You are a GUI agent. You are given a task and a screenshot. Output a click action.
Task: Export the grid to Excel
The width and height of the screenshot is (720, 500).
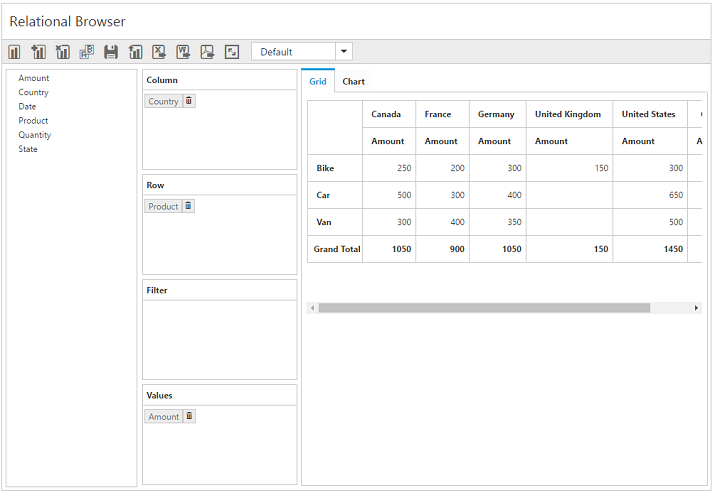point(159,52)
